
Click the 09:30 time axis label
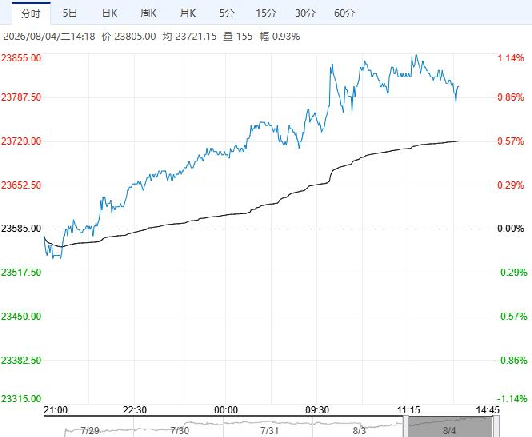[317, 410]
